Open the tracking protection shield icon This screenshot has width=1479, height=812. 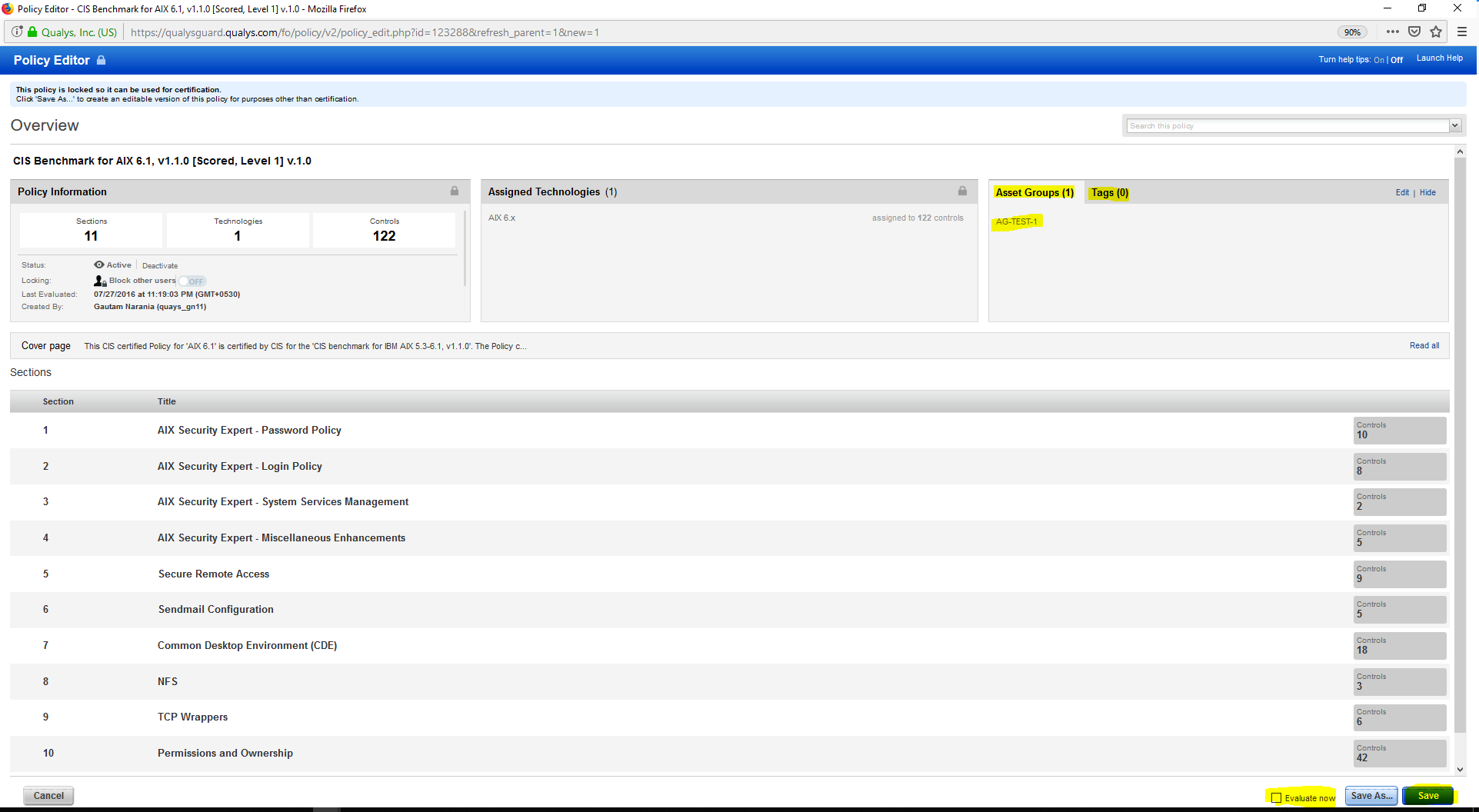1414,32
